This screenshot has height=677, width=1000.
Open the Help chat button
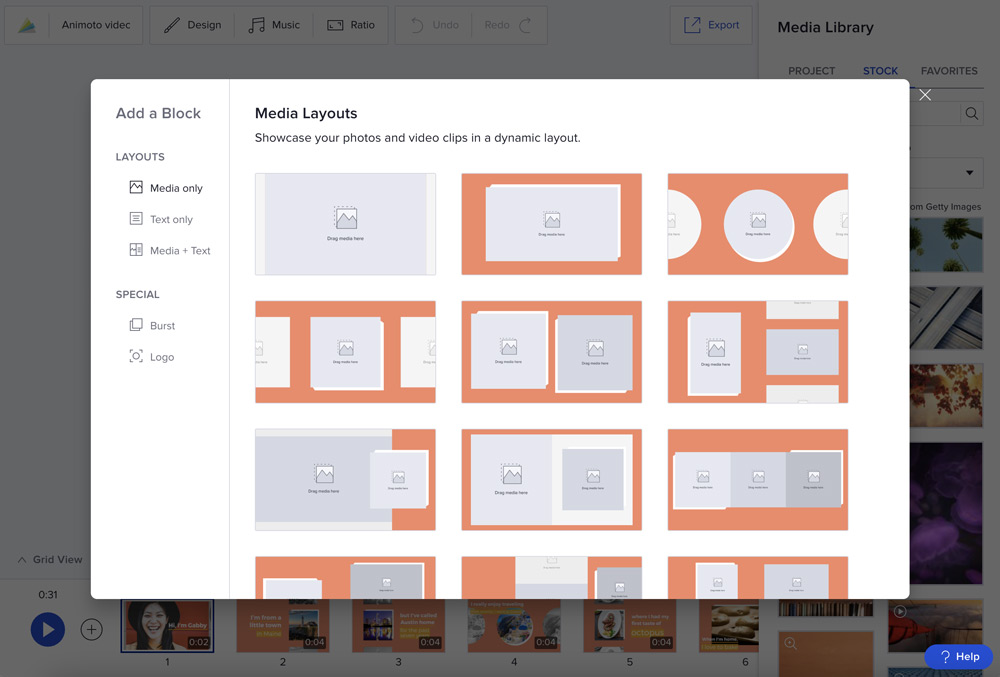(959, 657)
